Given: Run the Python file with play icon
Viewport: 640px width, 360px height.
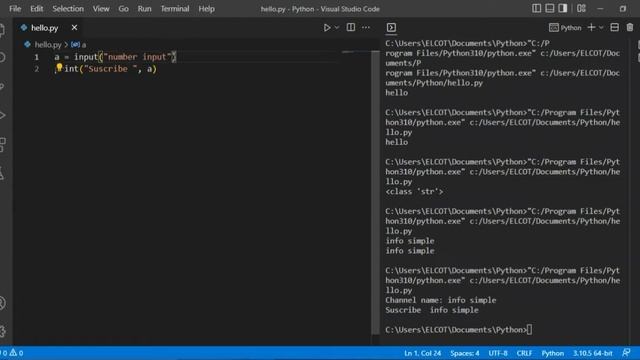Looking at the screenshot, I should 327,28.
